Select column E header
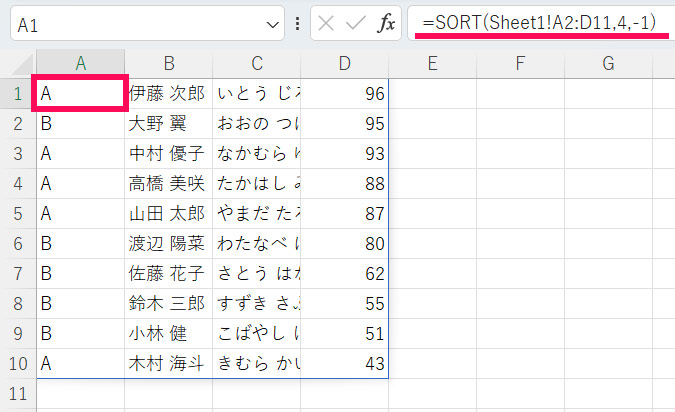 pyautogui.click(x=433, y=64)
